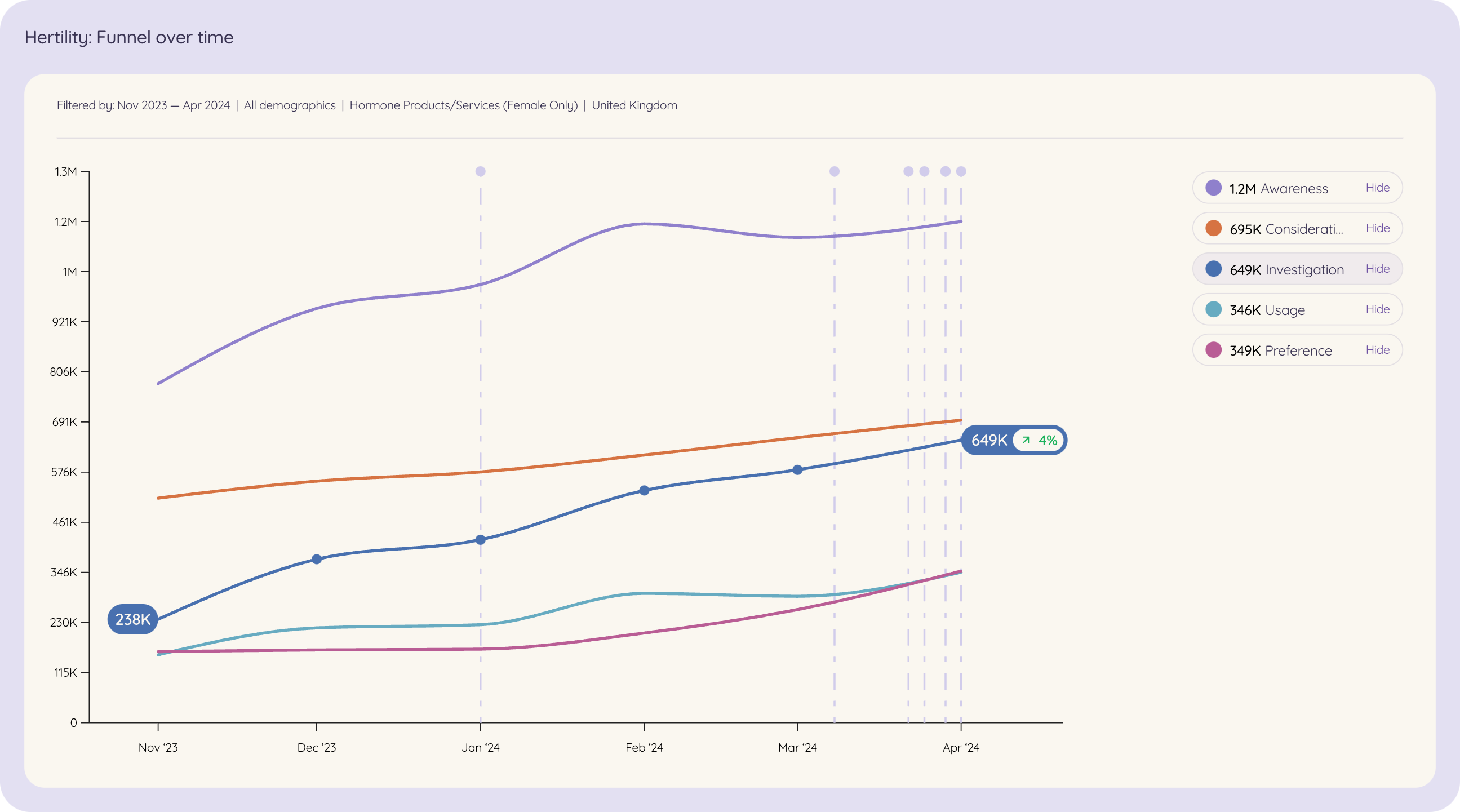Hide the Awareness series
The height and width of the screenshot is (812, 1460).
coord(1377,188)
